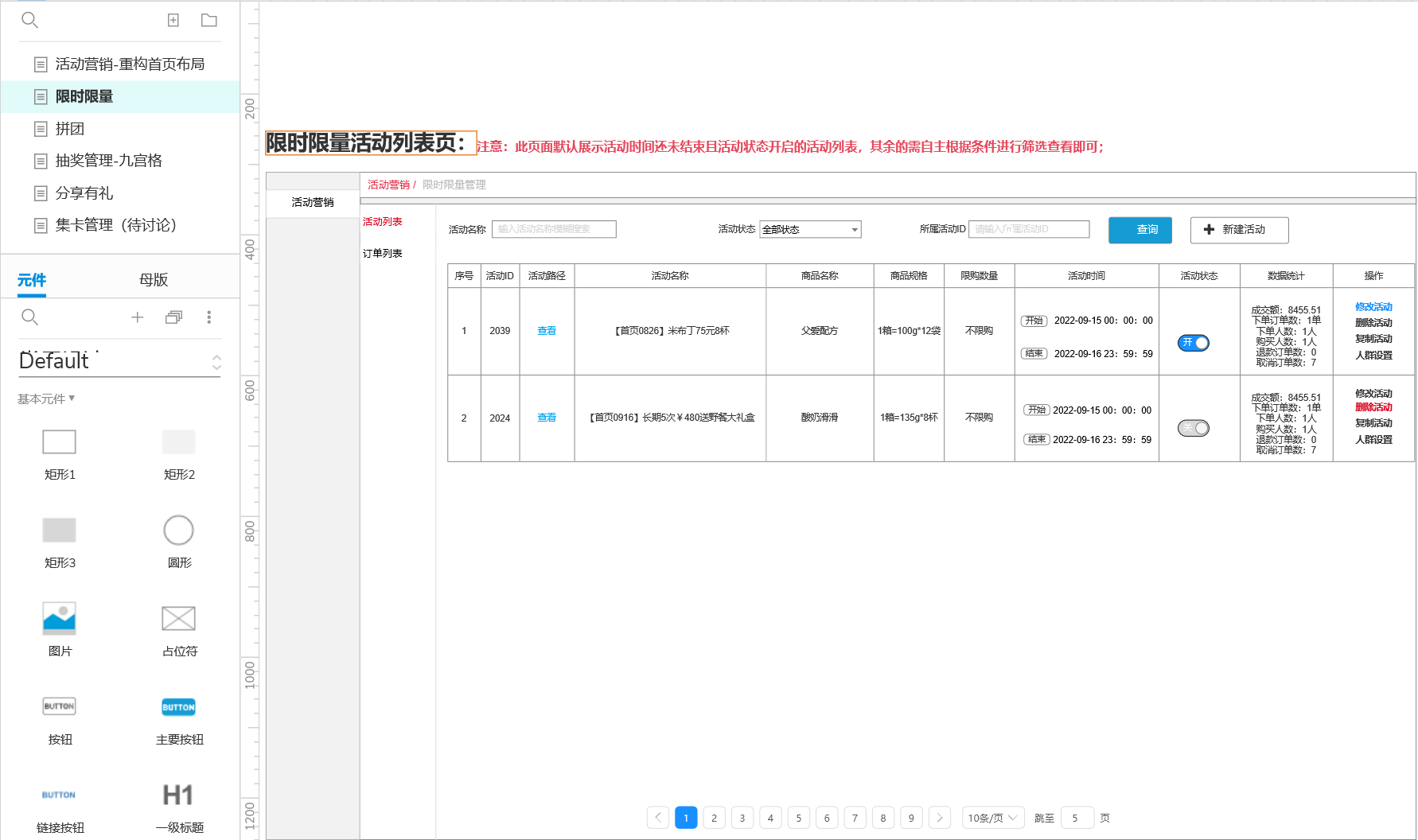Image resolution: width=1418 pixels, height=840 pixels.
Task: Switch to the 母版 tab
Action: click(154, 280)
